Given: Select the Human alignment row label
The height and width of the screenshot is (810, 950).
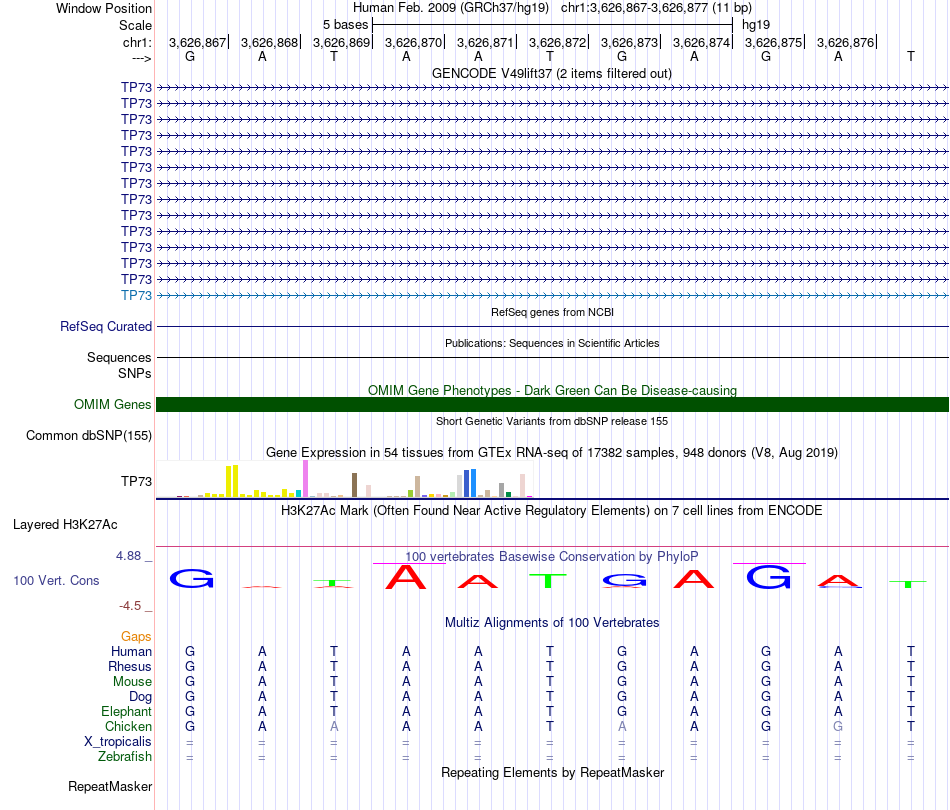Looking at the screenshot, I should point(131,651).
